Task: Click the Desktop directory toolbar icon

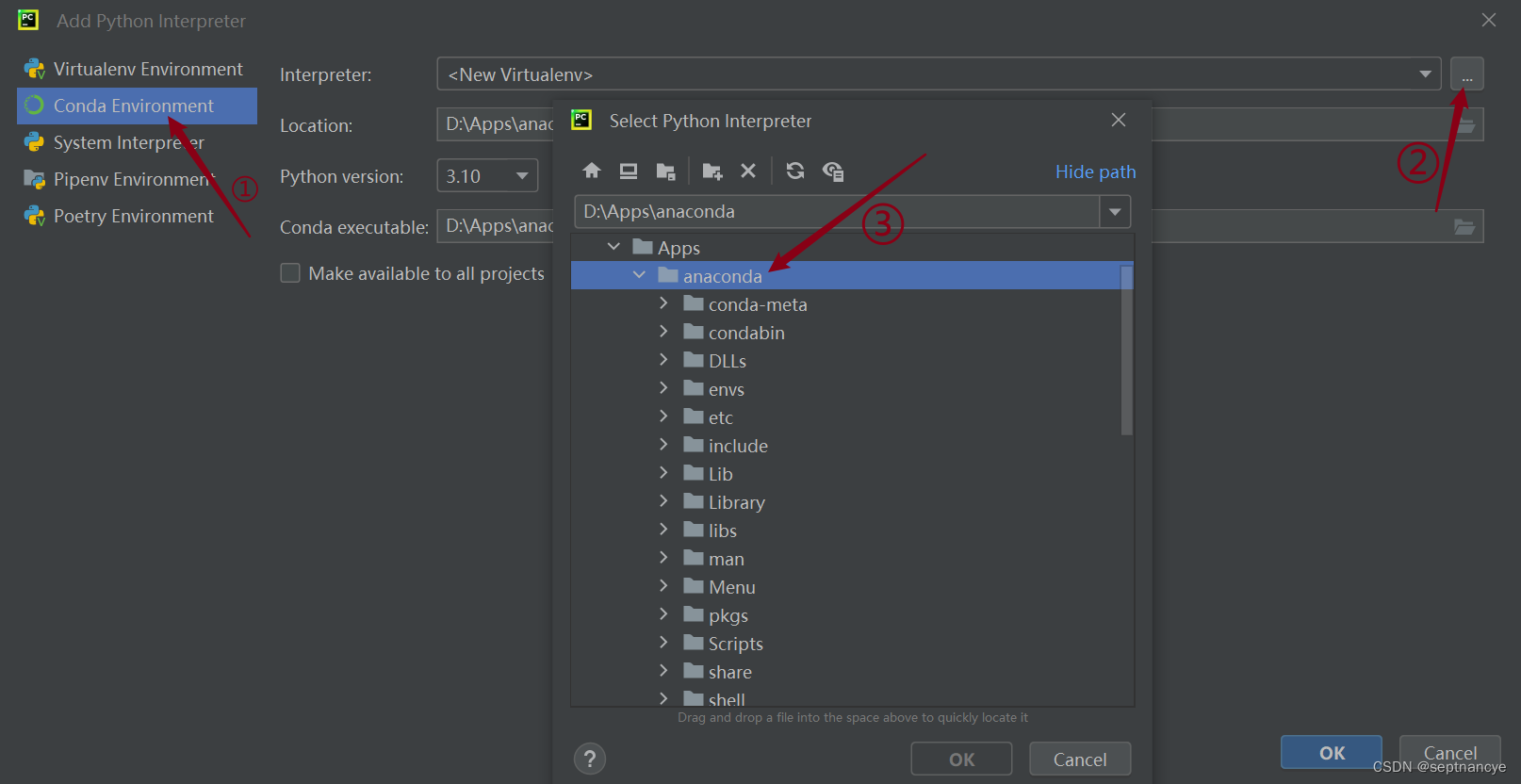Action: pos(629,171)
